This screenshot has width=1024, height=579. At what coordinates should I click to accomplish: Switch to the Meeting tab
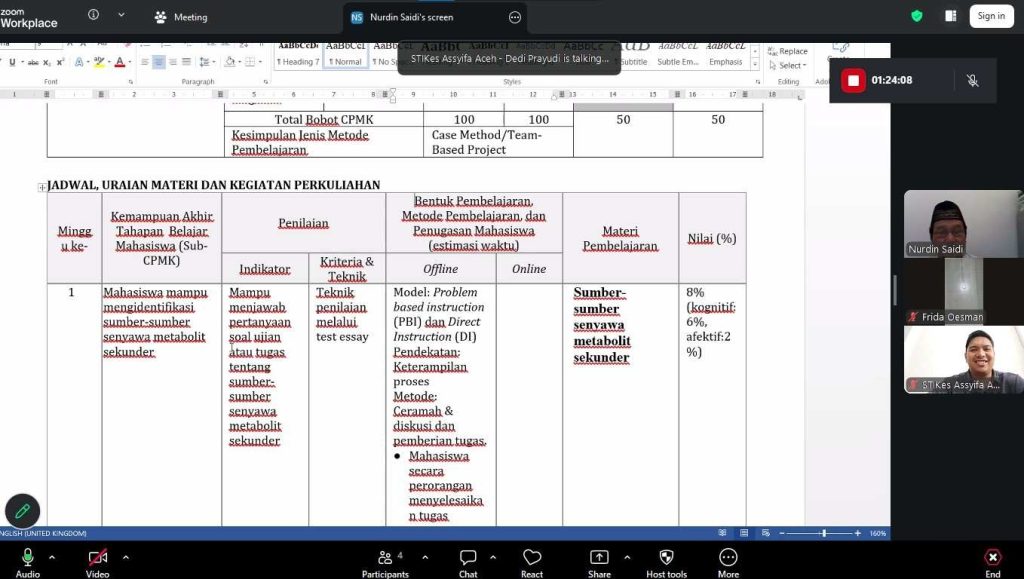[x=181, y=17]
